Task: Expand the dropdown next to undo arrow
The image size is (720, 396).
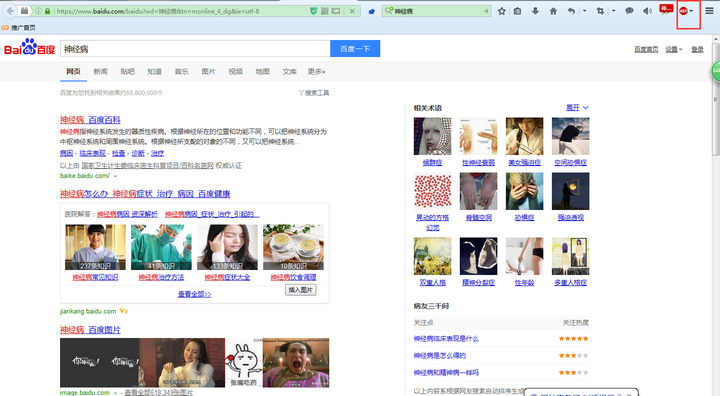Action: pyautogui.click(x=585, y=11)
